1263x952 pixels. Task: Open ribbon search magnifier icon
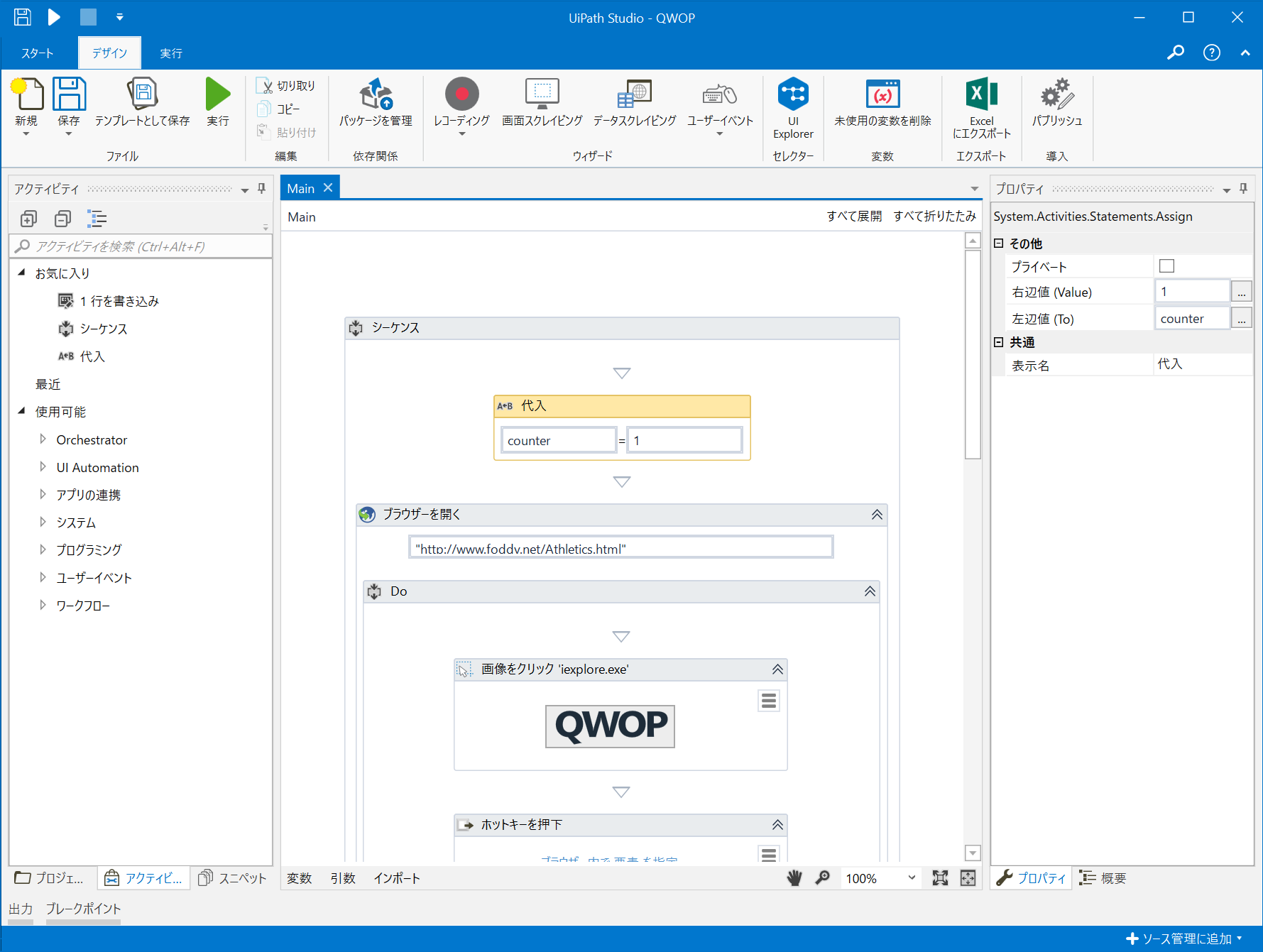[1176, 53]
